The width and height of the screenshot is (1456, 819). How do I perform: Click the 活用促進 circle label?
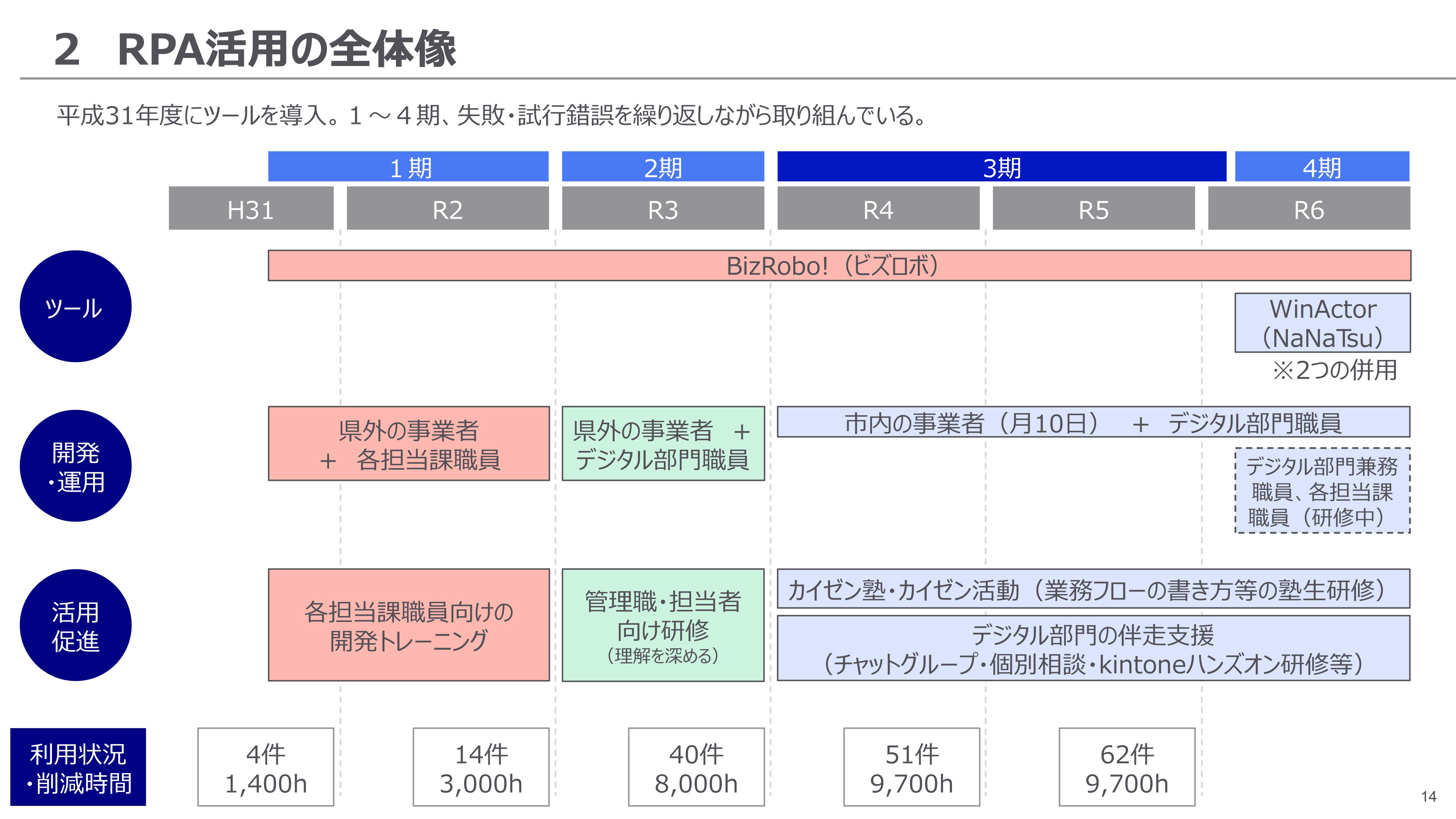(75, 626)
